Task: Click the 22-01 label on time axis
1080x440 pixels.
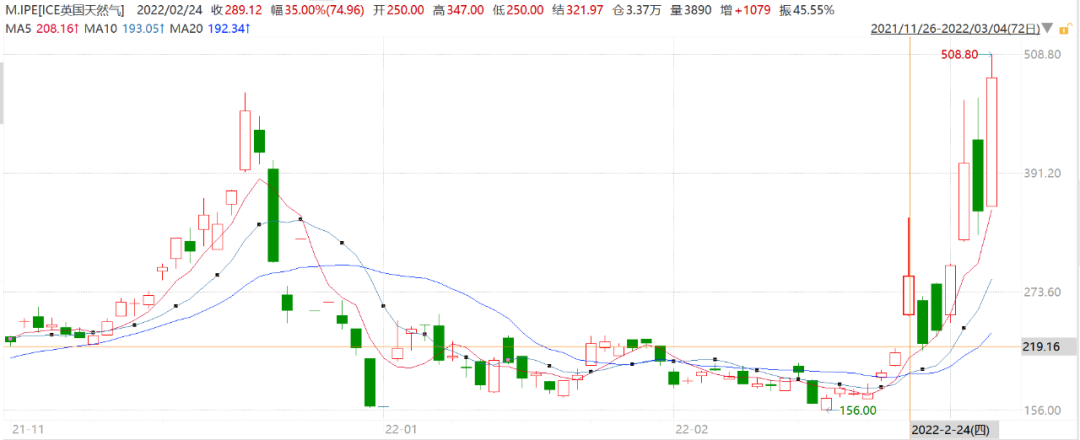Action: (x=399, y=429)
